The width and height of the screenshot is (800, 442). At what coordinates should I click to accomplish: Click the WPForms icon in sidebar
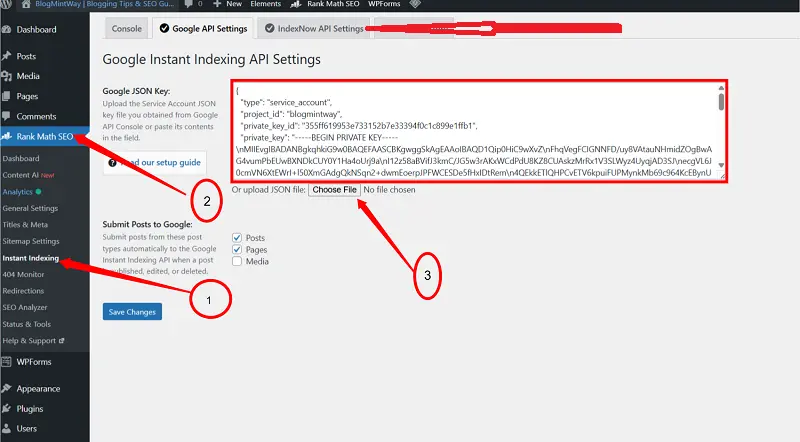(8, 362)
